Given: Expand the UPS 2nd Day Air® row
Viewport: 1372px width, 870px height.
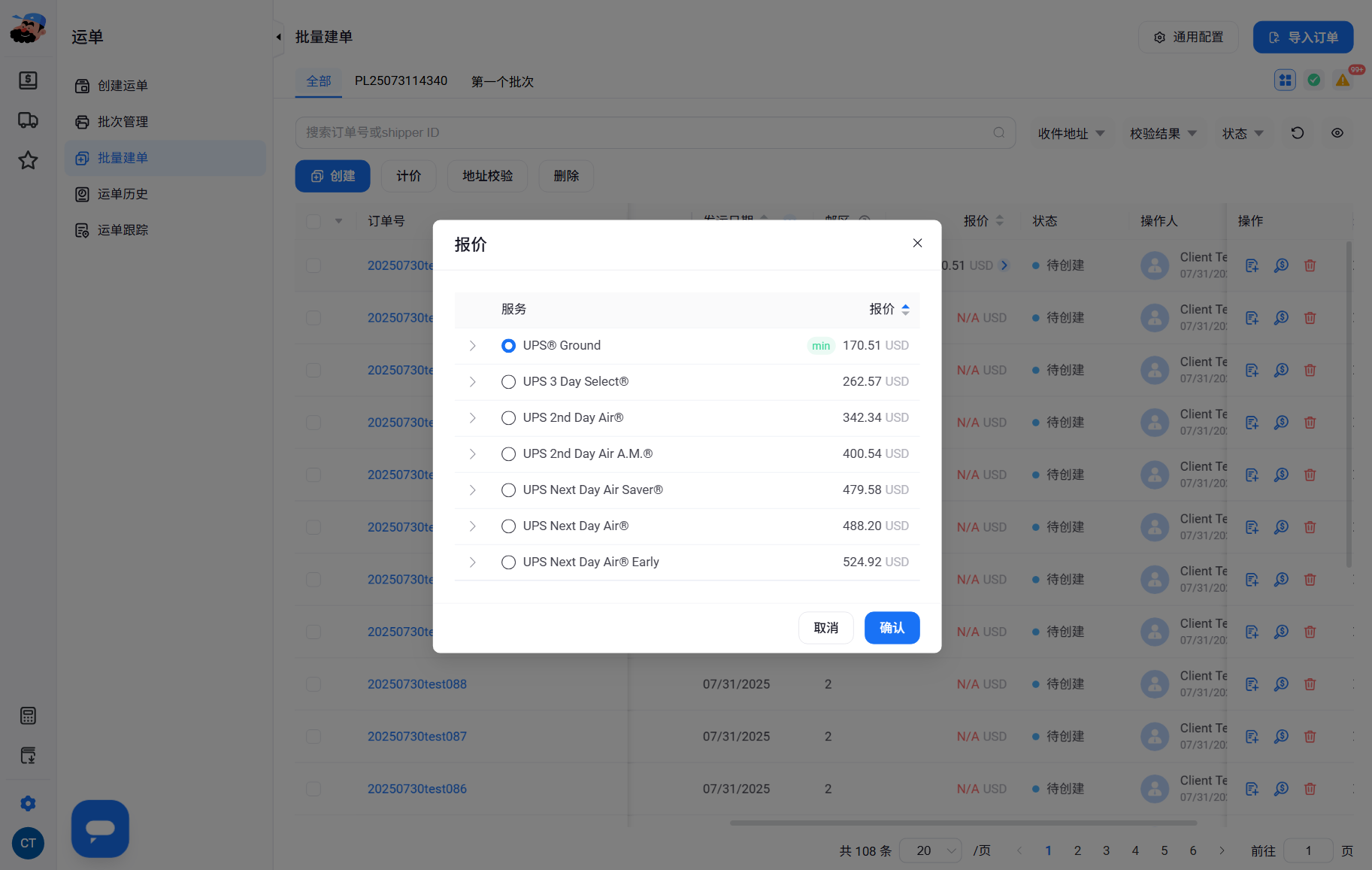Looking at the screenshot, I should coord(472,418).
